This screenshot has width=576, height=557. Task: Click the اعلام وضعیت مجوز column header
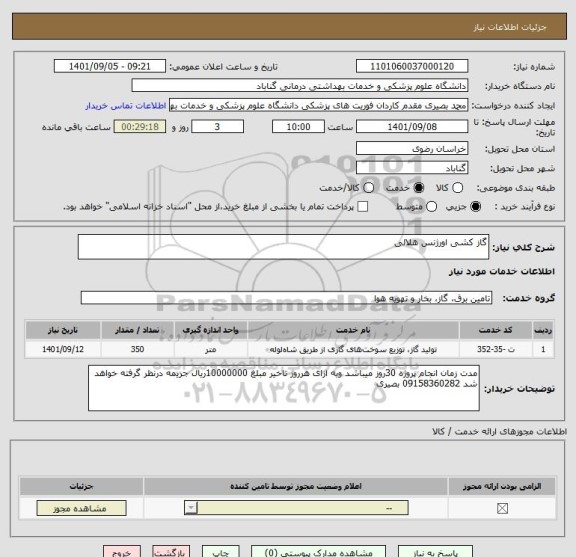(x=296, y=486)
